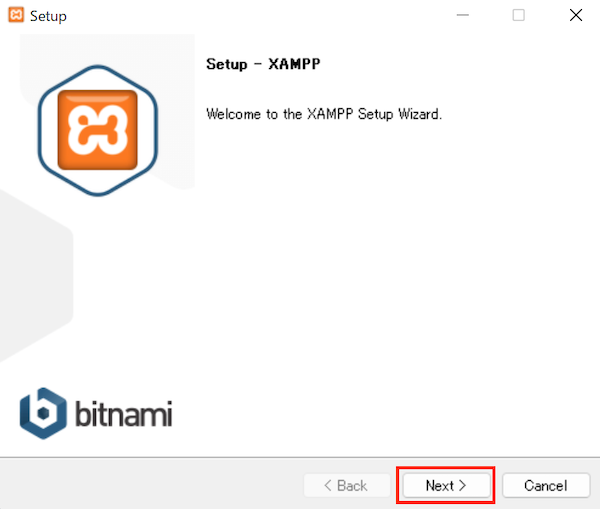Cancel the XAMPP installation

click(546, 485)
